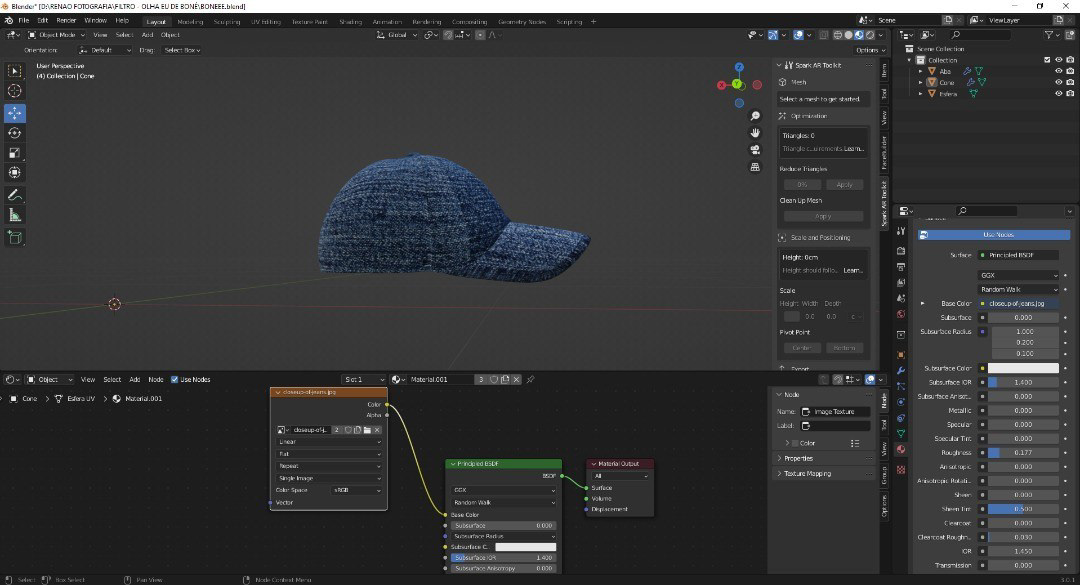1080x585 pixels.
Task: Toggle camera view from viewport gizmo
Action: (x=755, y=149)
